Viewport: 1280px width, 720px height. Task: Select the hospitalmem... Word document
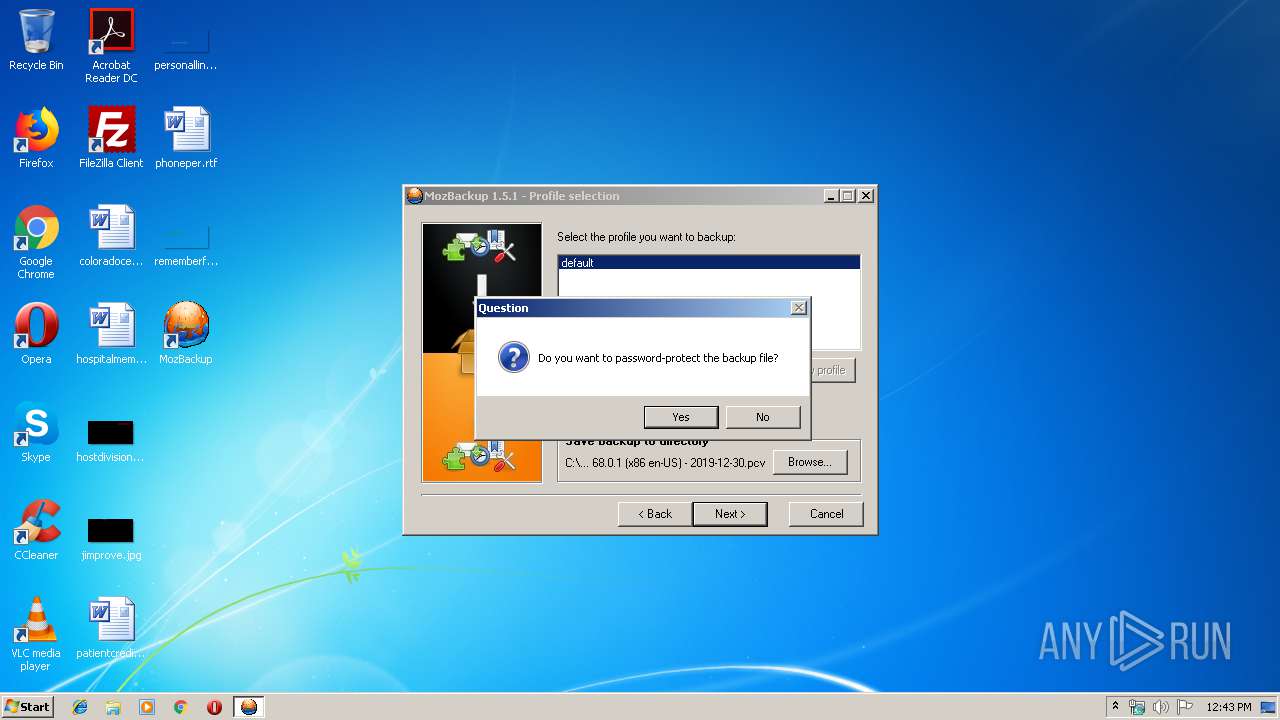point(111,334)
